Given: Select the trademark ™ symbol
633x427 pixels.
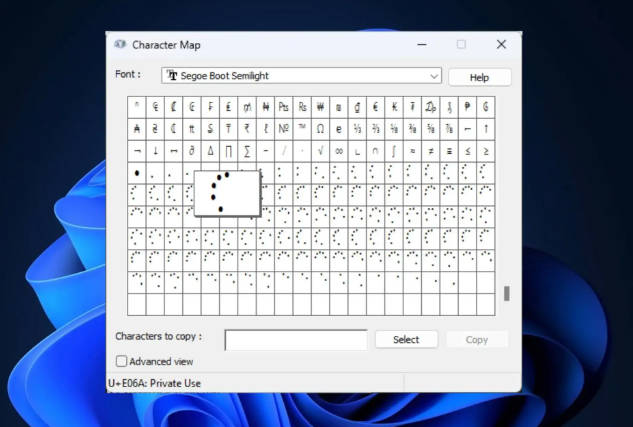Looking at the screenshot, I should tap(302, 129).
